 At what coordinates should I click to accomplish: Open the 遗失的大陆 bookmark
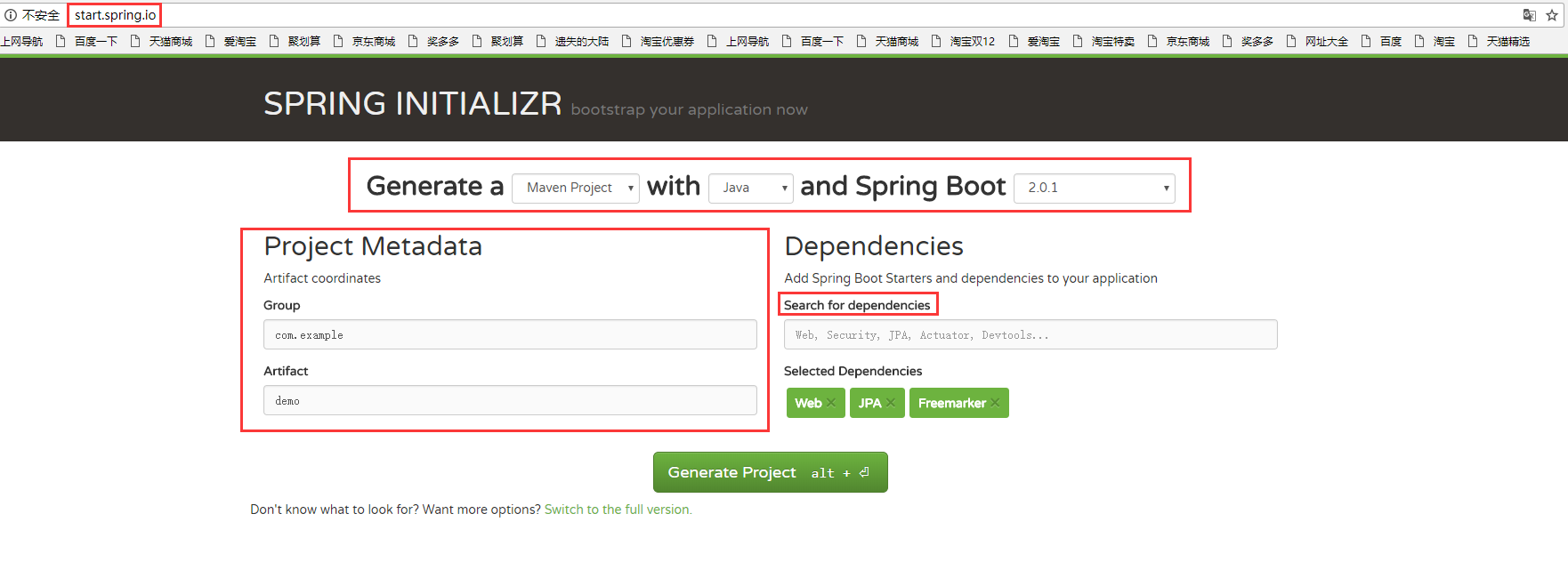(x=572, y=41)
